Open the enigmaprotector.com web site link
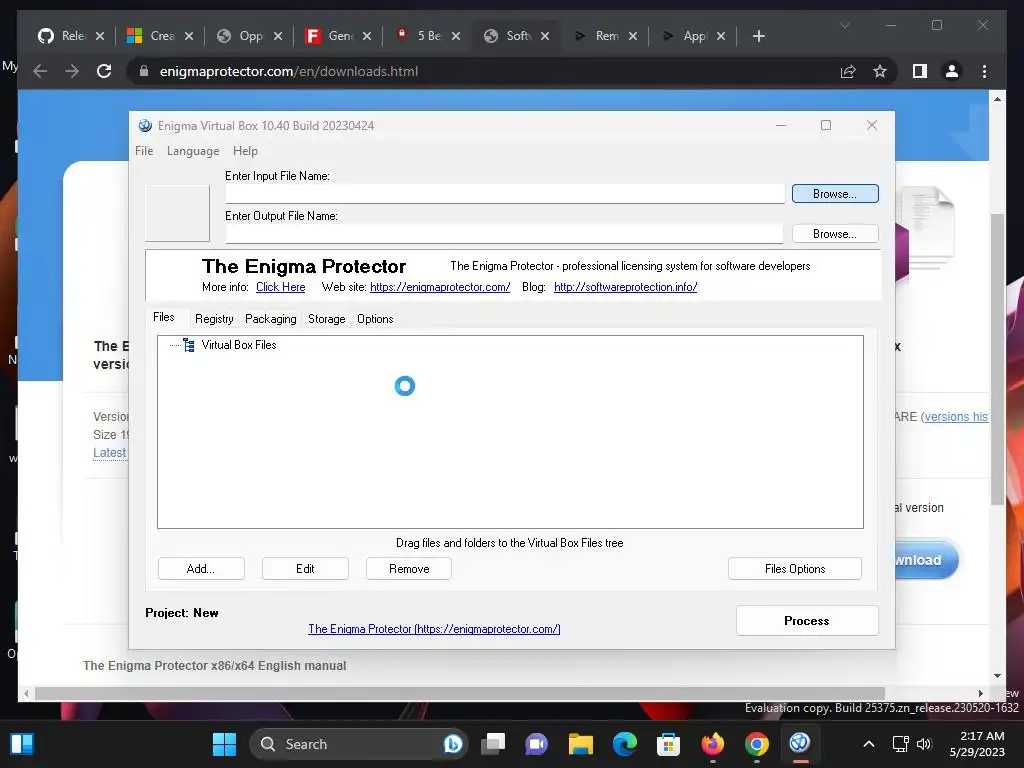This screenshot has height=768, width=1024. click(x=440, y=287)
